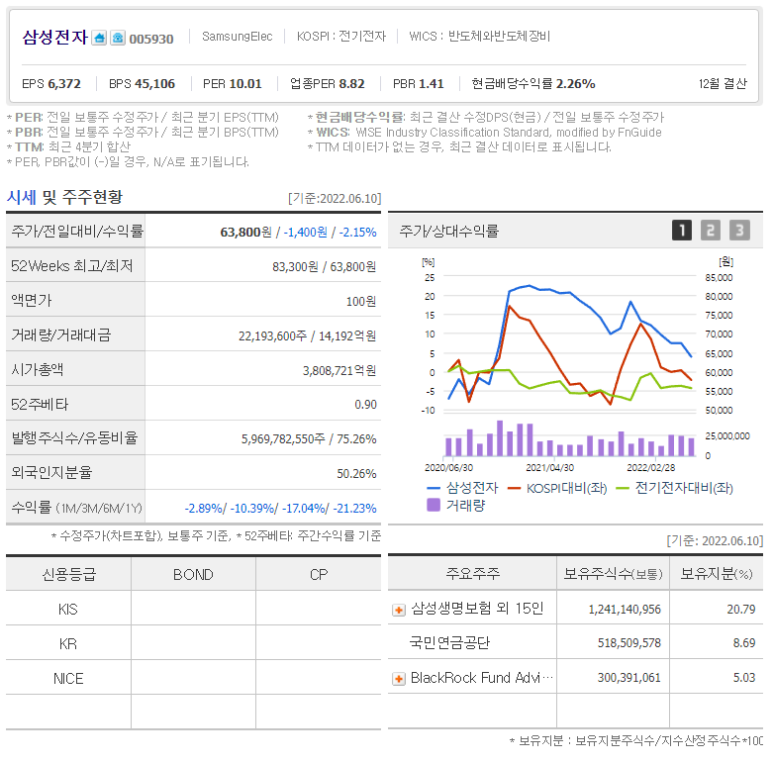Click the 83,300원 / 63,800원 52-week value
773x763 pixels.
(x=324, y=267)
